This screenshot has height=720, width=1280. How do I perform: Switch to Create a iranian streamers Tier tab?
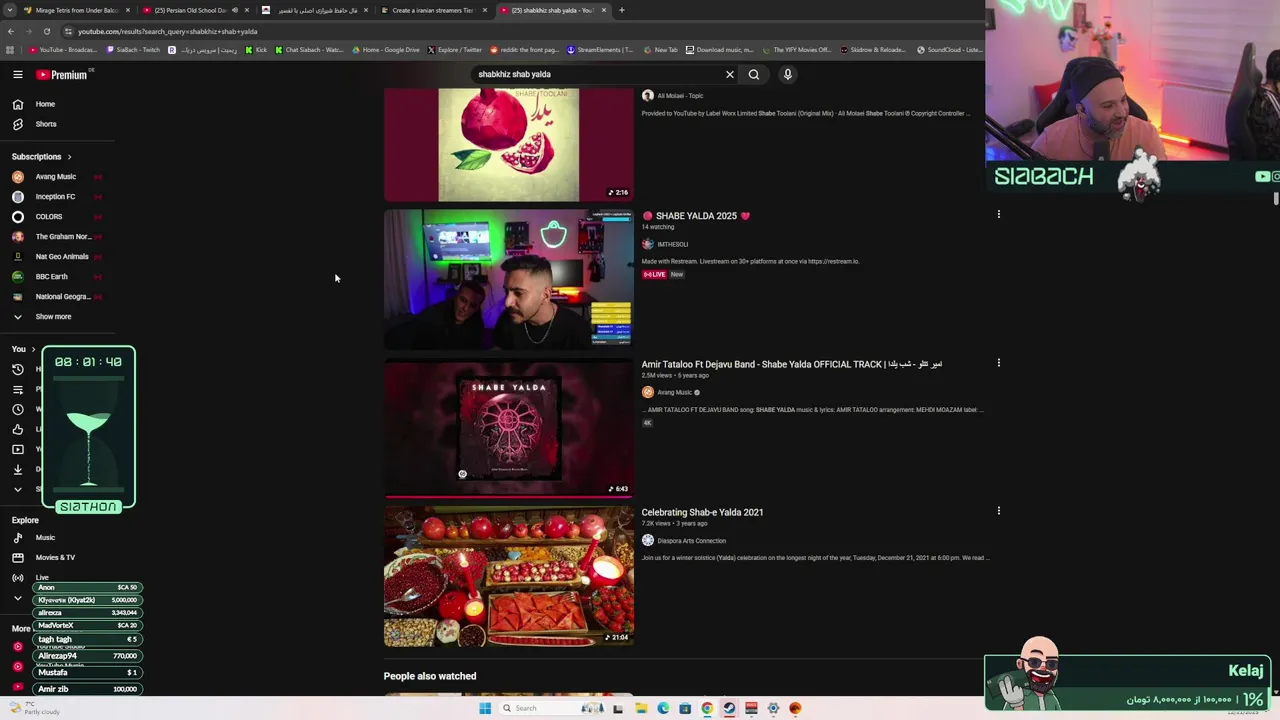(x=433, y=10)
